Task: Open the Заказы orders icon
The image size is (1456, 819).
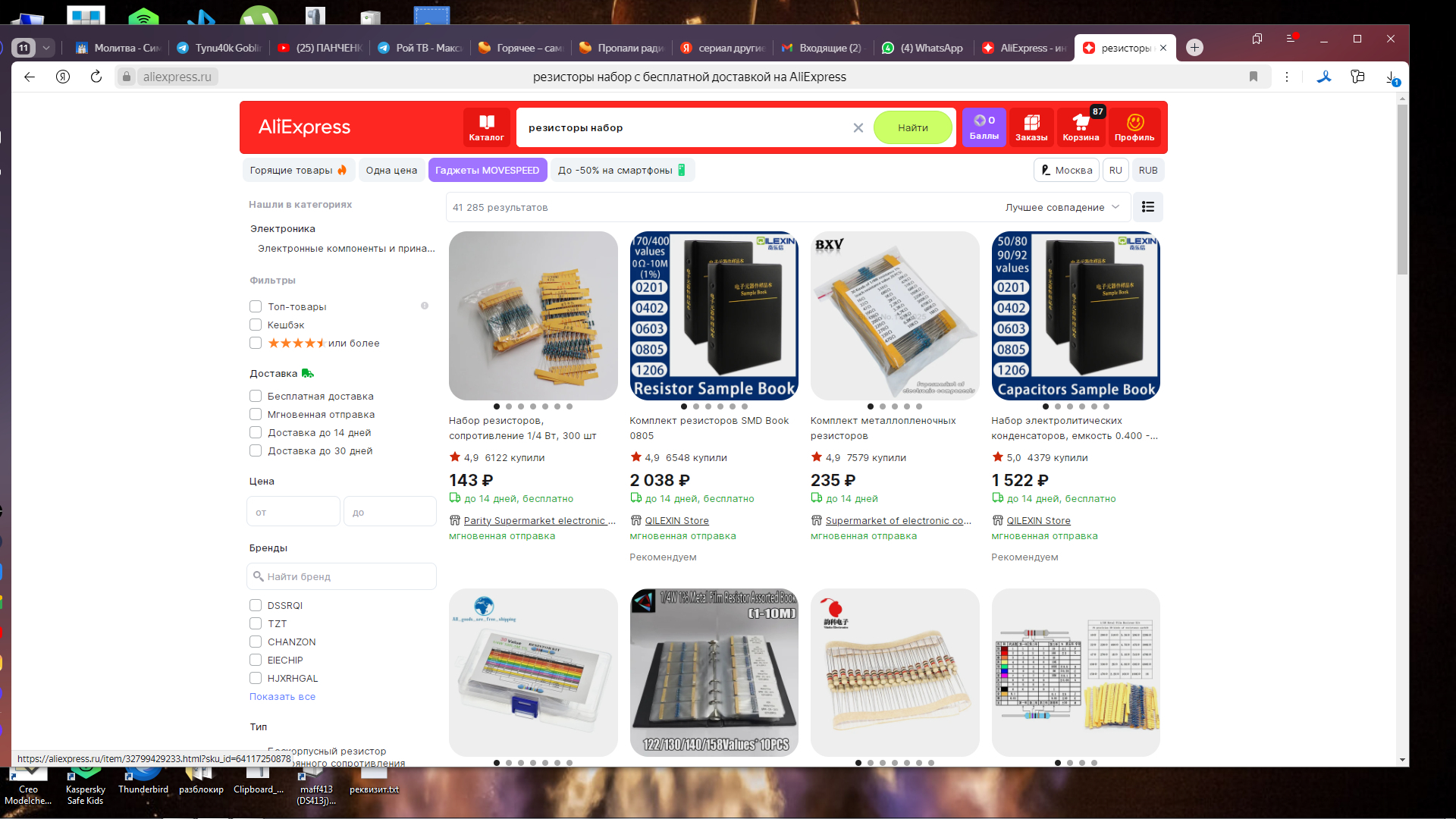Action: [x=1031, y=127]
